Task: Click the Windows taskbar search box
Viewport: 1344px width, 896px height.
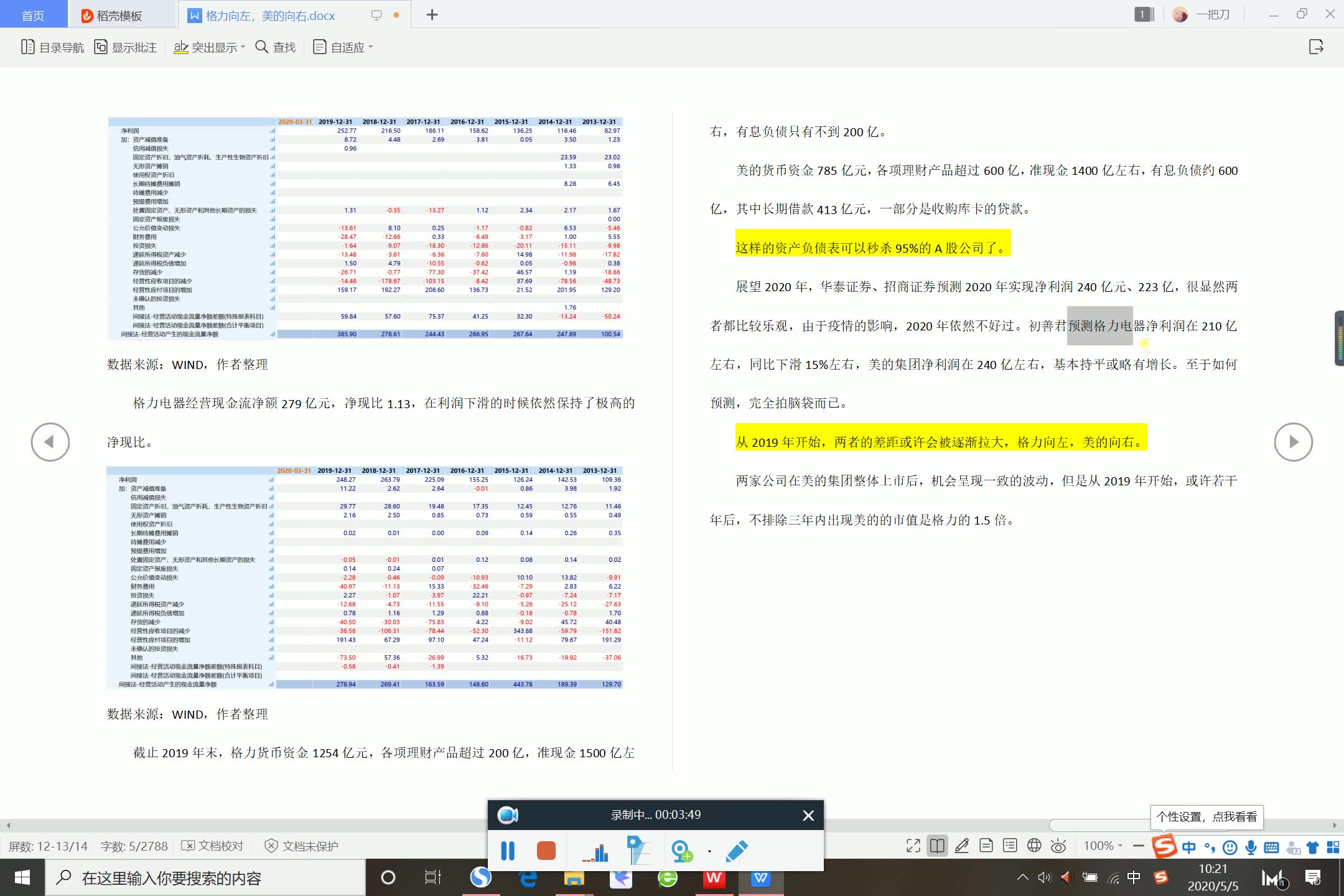Action: (x=205, y=878)
